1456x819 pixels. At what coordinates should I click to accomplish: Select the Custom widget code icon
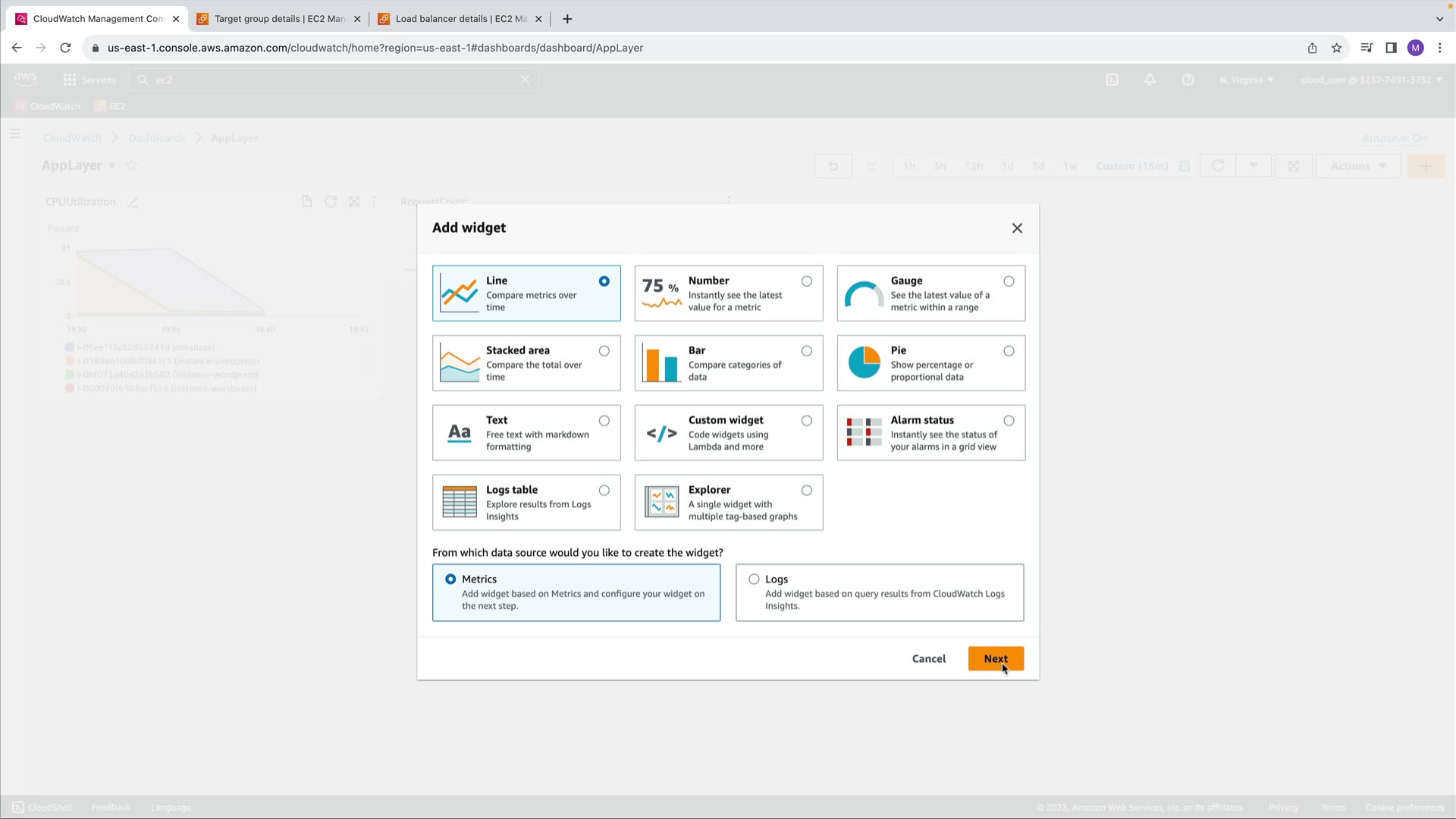[x=661, y=433]
